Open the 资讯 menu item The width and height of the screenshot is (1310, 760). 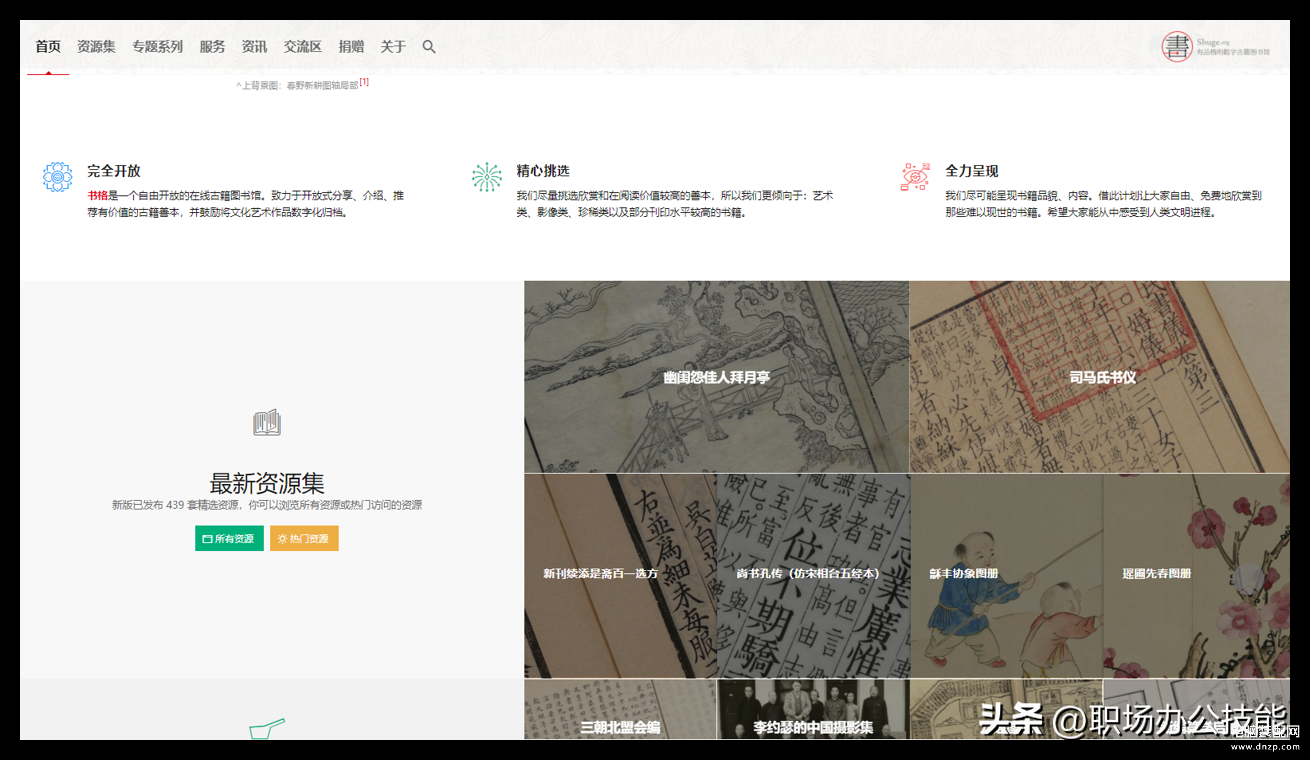(x=254, y=47)
